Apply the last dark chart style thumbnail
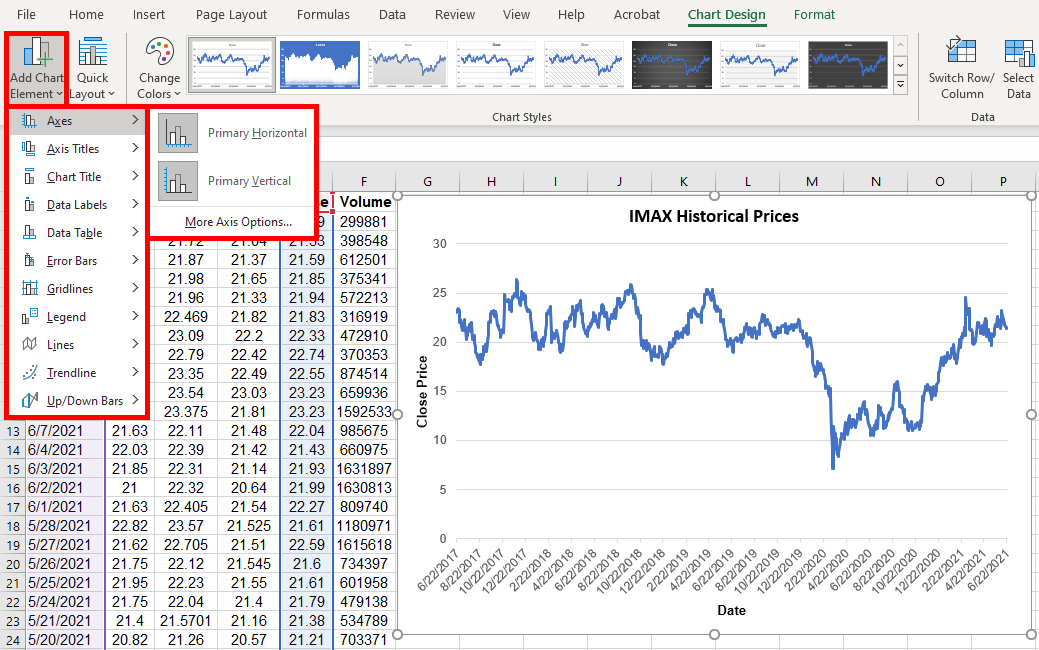The height and width of the screenshot is (650, 1039). pyautogui.click(x=848, y=64)
